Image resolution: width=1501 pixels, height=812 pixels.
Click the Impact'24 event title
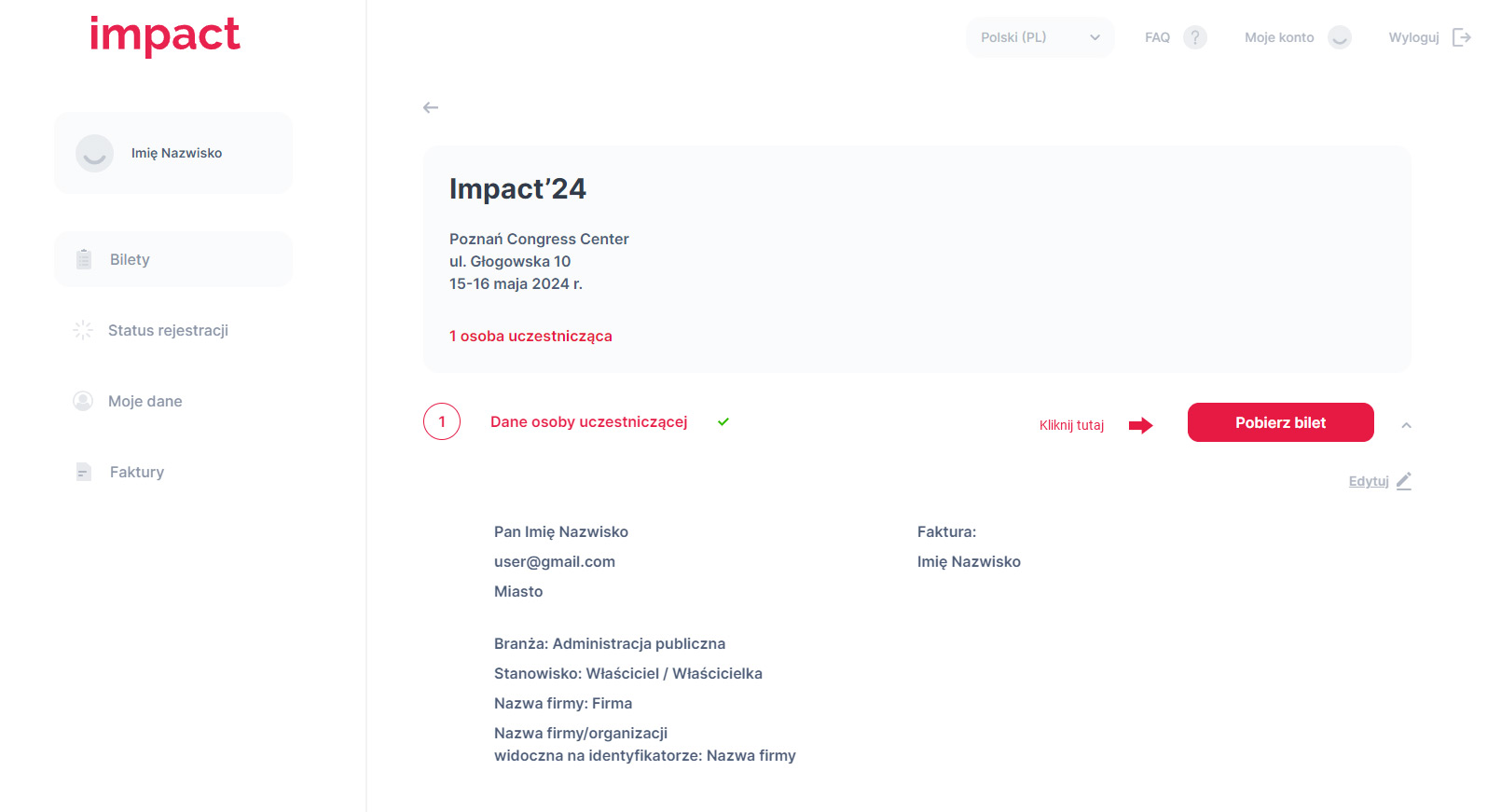pyautogui.click(x=517, y=189)
